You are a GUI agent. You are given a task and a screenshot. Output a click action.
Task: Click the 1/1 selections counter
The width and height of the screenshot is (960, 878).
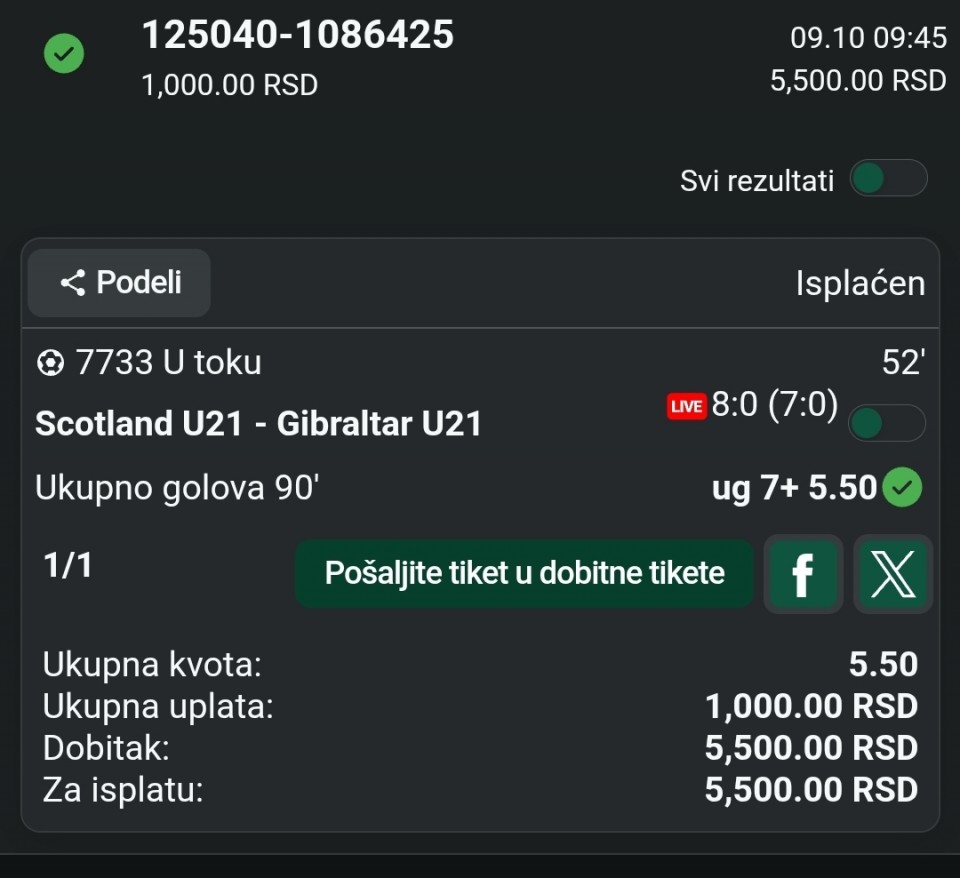68,566
